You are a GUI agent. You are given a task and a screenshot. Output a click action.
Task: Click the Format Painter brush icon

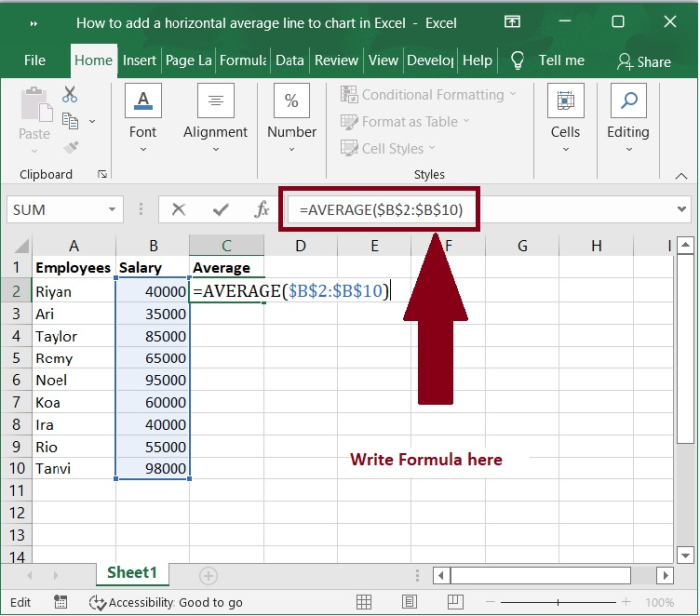[x=70, y=147]
